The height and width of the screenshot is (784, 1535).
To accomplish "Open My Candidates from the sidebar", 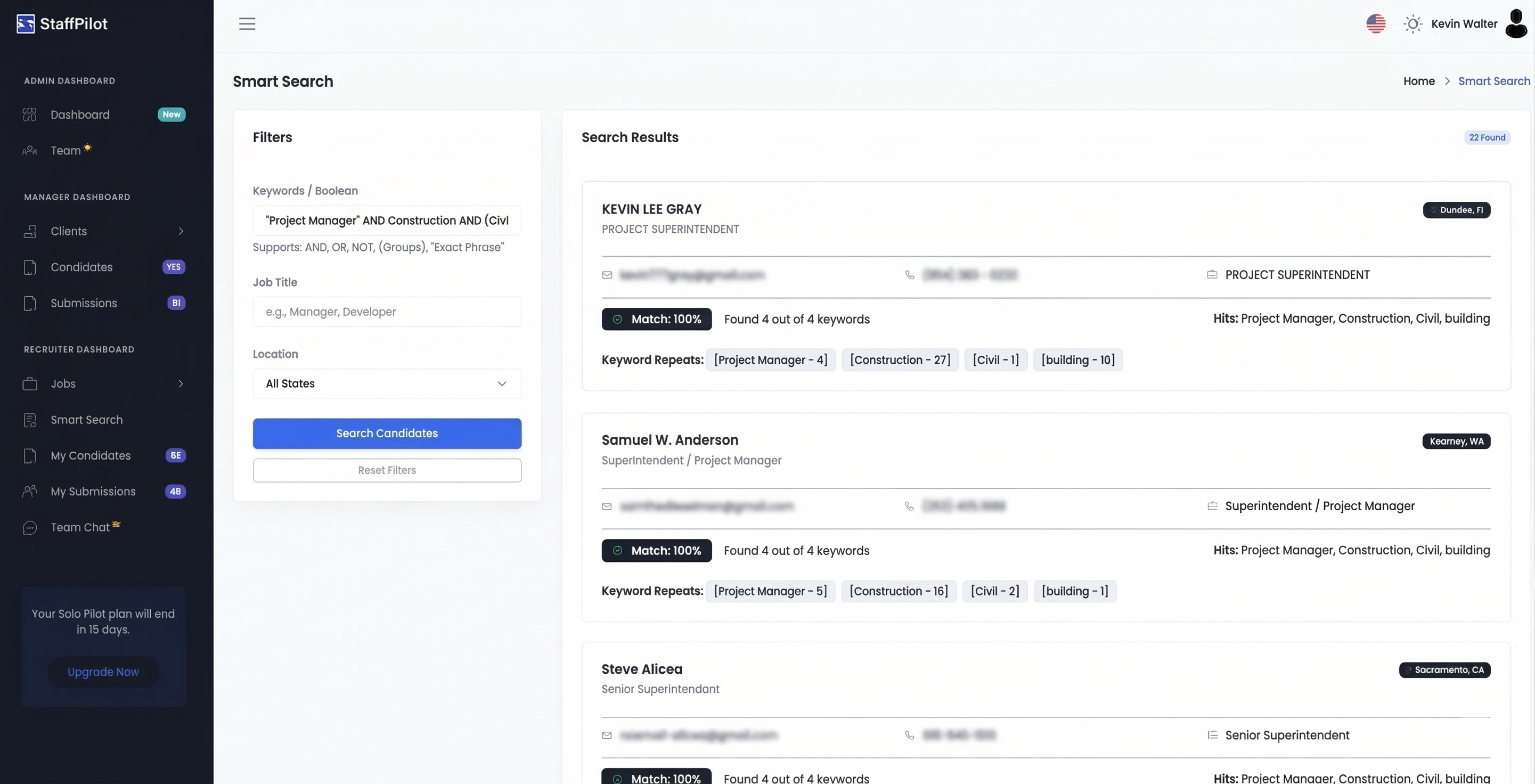I will coord(91,455).
